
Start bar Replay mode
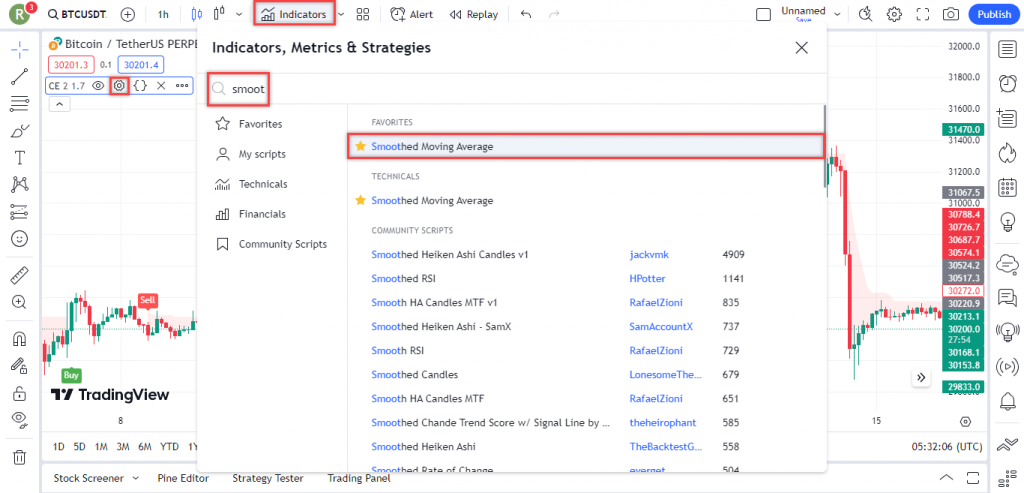tap(474, 14)
